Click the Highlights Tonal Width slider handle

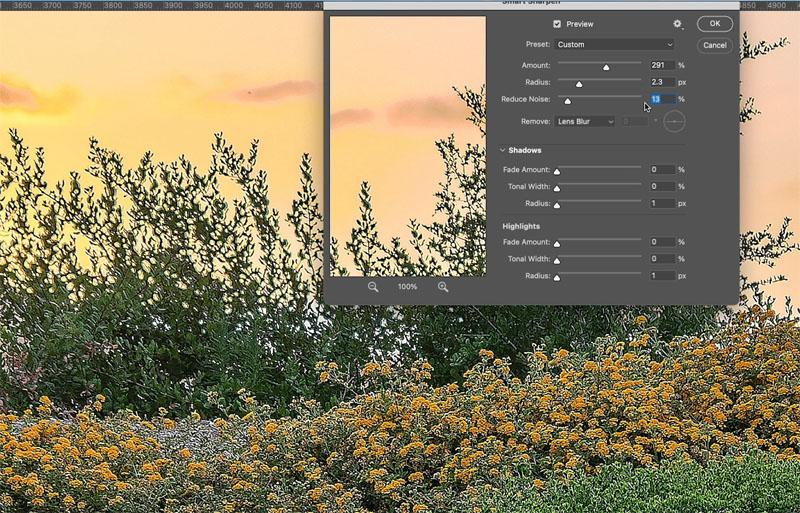[x=557, y=261]
